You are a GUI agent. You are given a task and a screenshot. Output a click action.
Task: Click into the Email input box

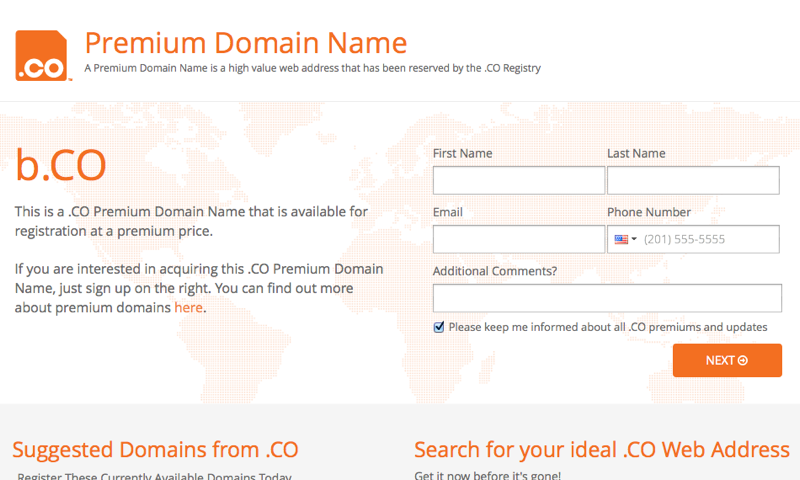tap(518, 240)
